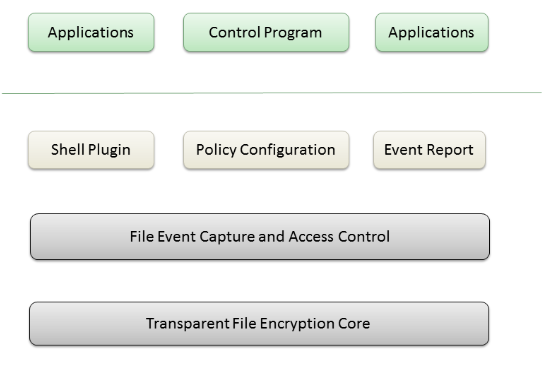
Task: Click the word 'Core' in the bottom bar
Action: pyautogui.click(x=354, y=324)
